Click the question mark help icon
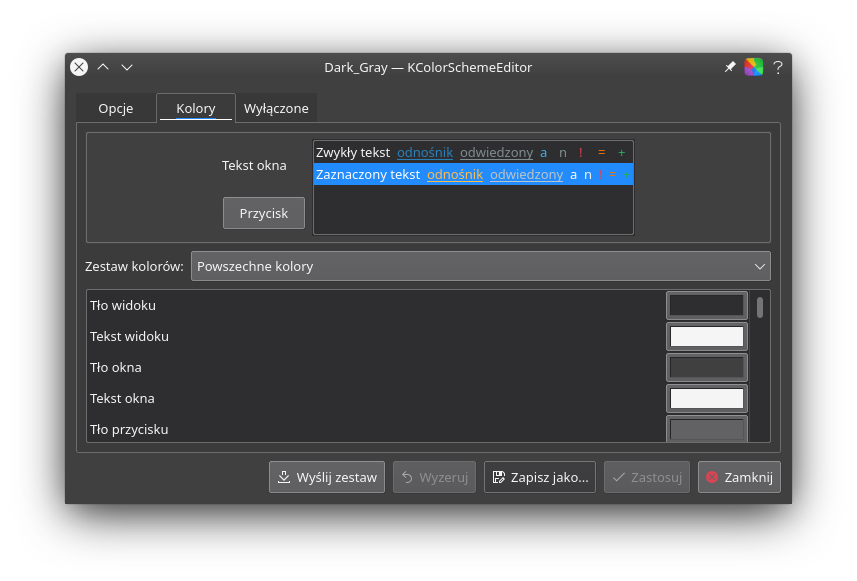 tap(778, 67)
